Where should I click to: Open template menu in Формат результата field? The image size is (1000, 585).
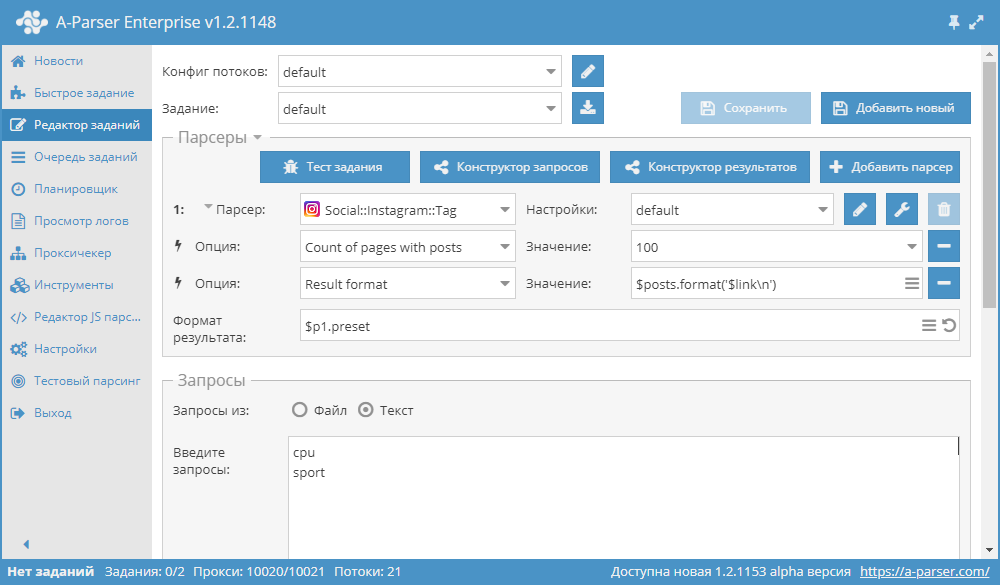tap(929, 326)
